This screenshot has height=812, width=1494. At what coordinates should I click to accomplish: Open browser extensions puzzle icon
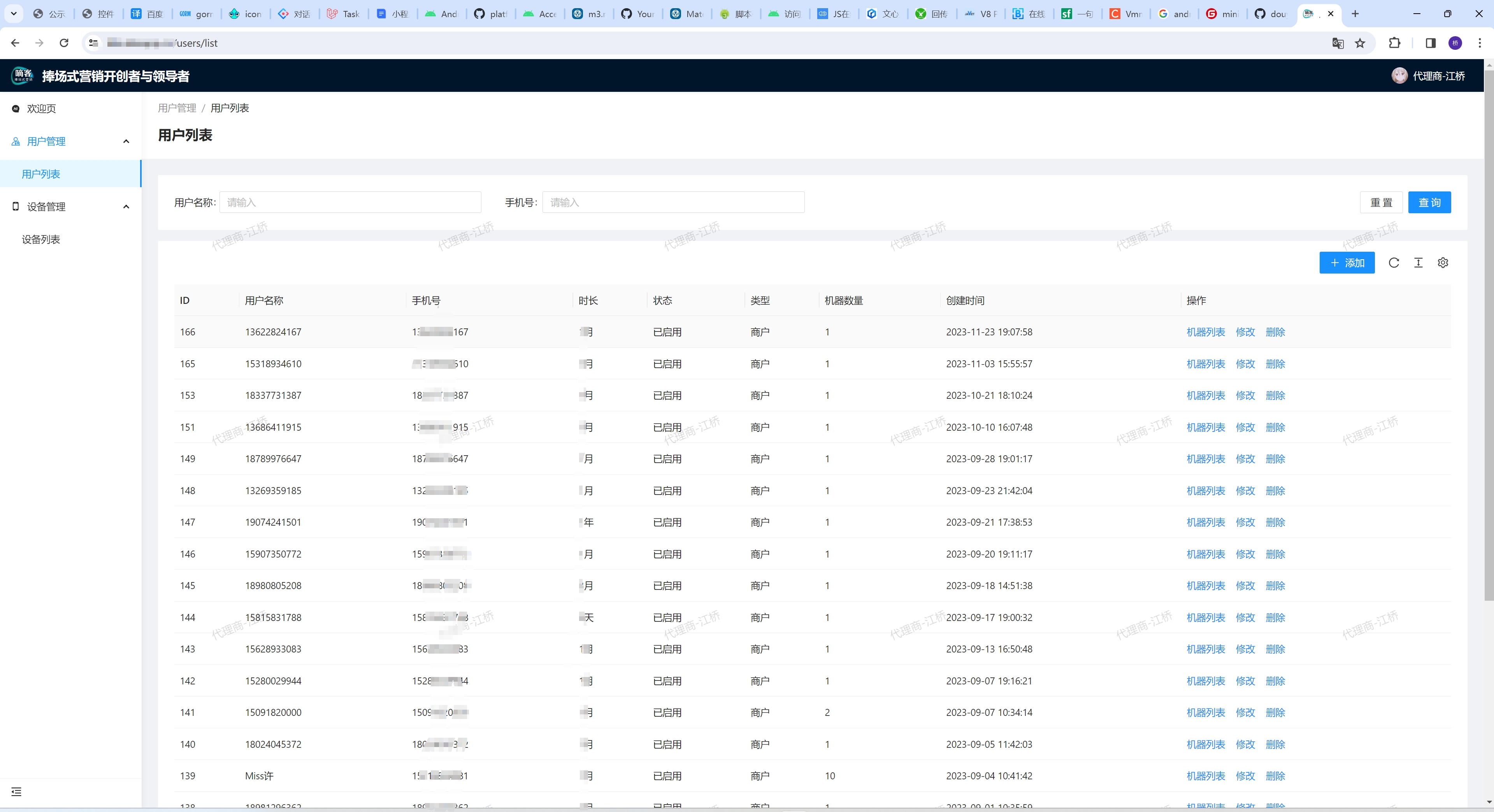(1394, 43)
